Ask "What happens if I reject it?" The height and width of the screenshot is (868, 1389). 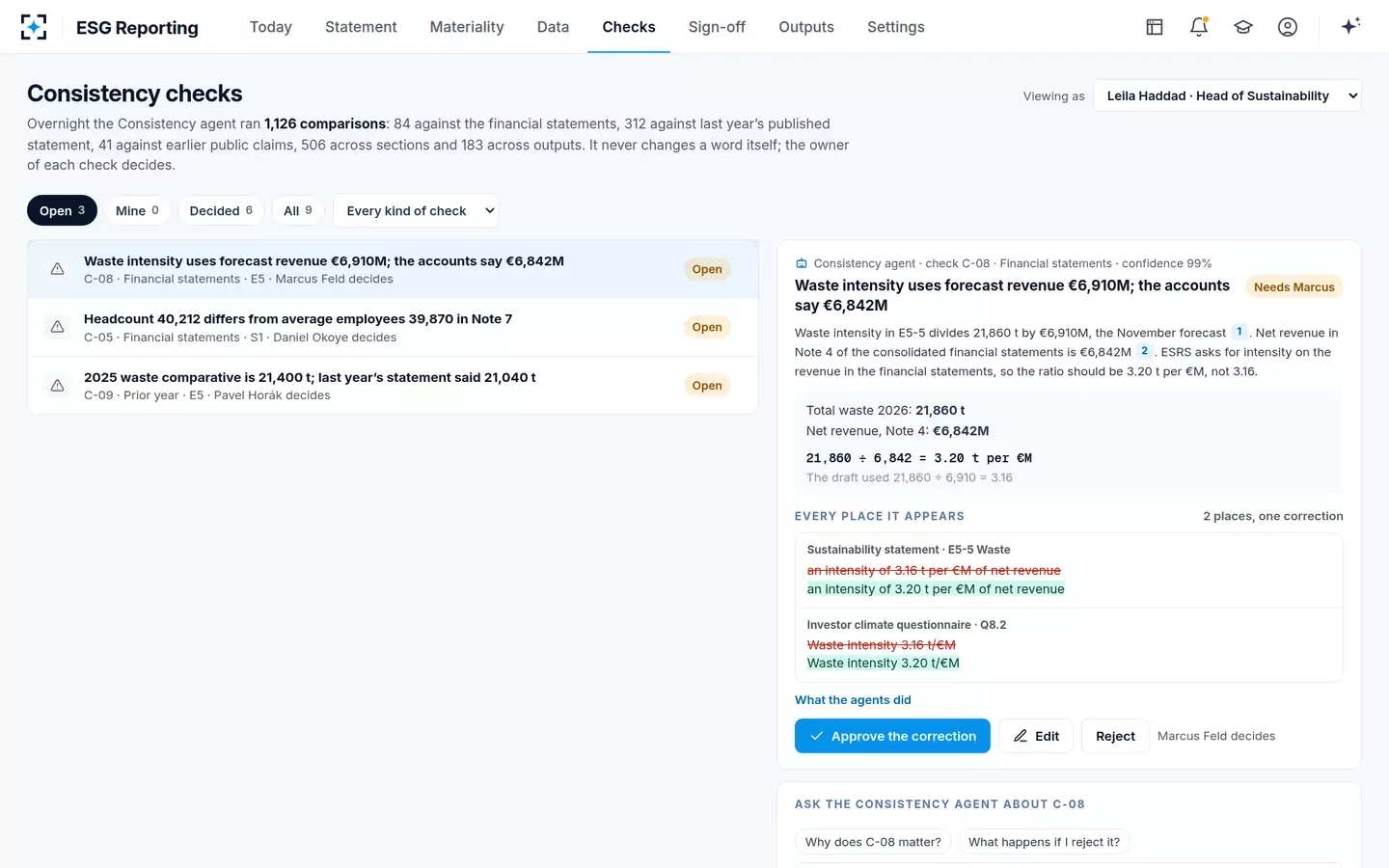pyautogui.click(x=1044, y=842)
